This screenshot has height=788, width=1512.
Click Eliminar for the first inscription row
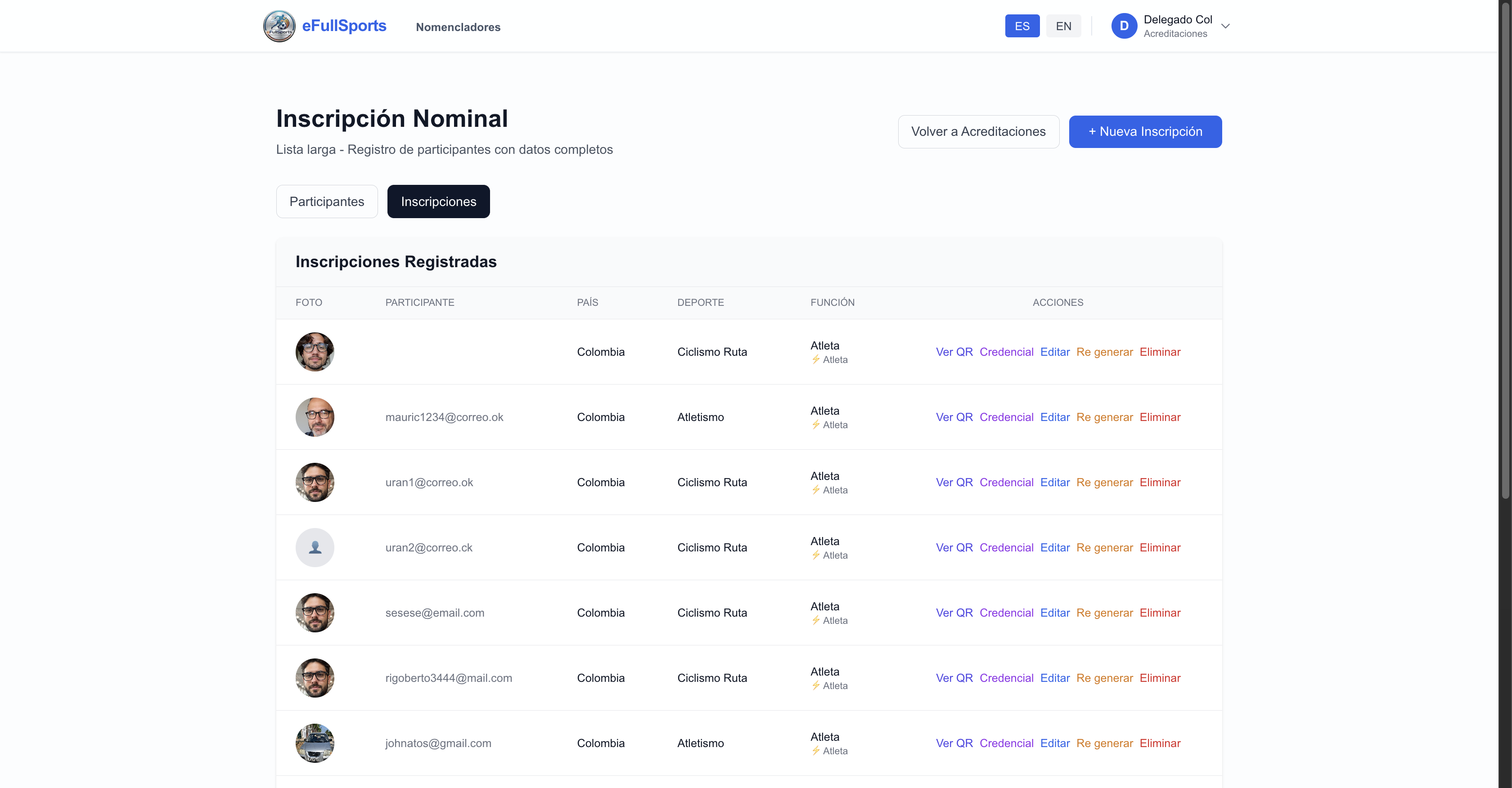pyautogui.click(x=1160, y=352)
